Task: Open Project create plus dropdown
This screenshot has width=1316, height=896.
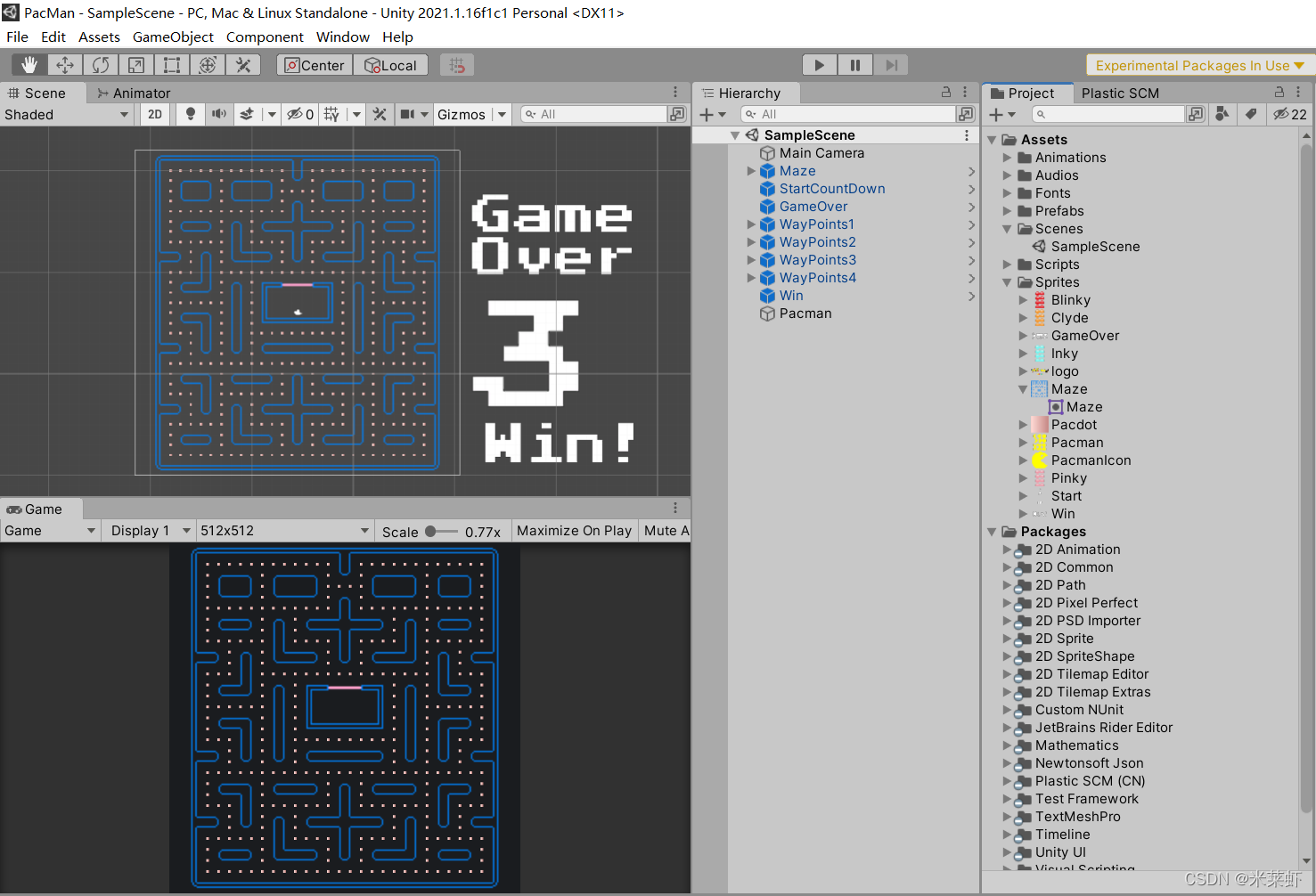Action: point(1002,114)
